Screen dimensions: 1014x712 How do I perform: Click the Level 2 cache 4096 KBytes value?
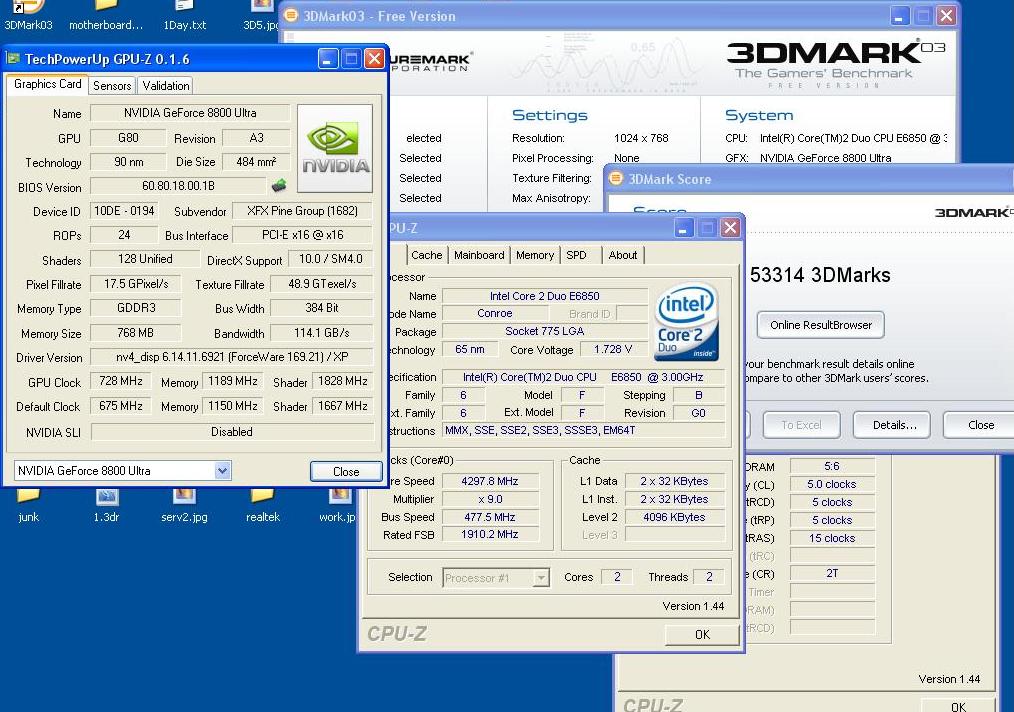click(x=674, y=517)
